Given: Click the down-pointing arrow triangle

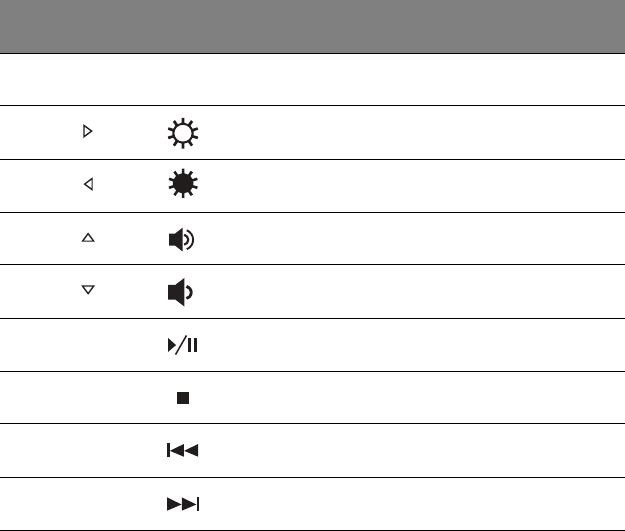Looking at the screenshot, I should point(87,291).
